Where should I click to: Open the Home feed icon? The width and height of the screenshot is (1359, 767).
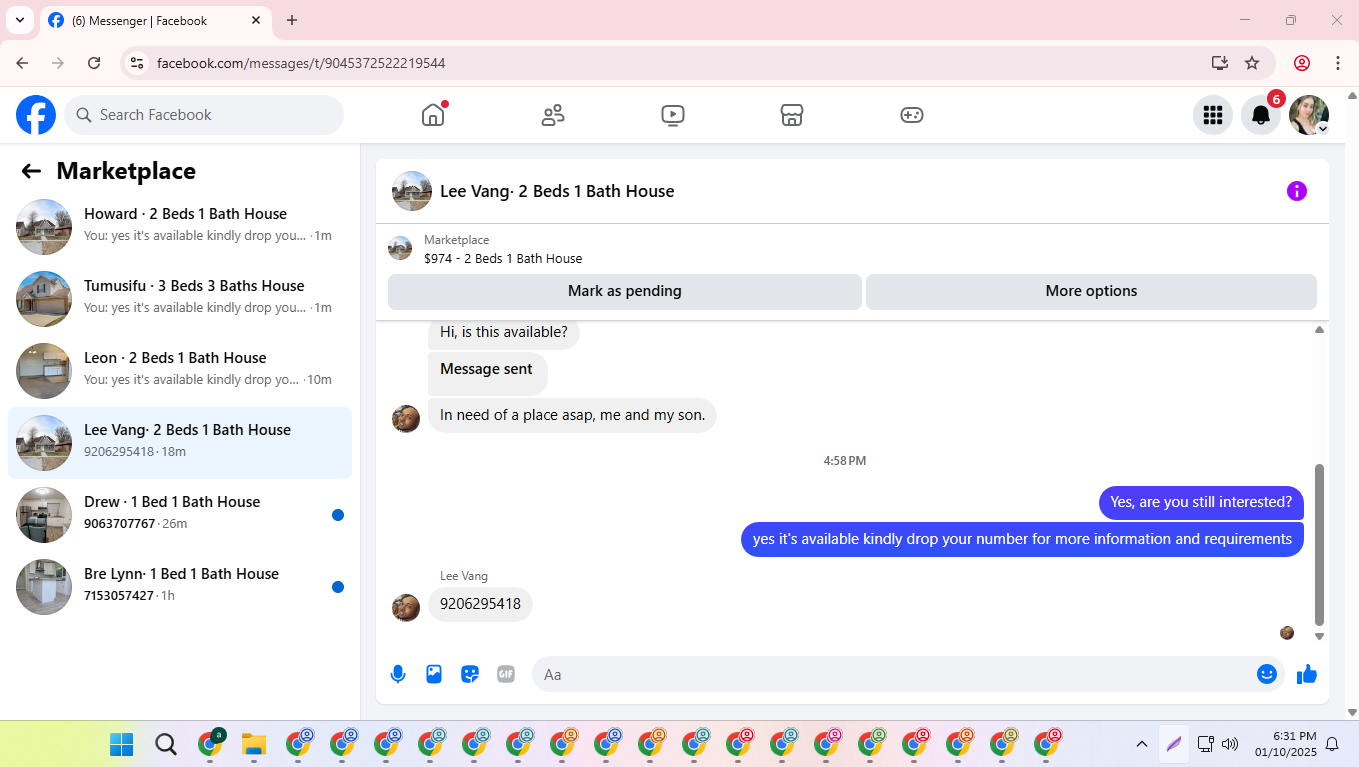(x=433, y=115)
